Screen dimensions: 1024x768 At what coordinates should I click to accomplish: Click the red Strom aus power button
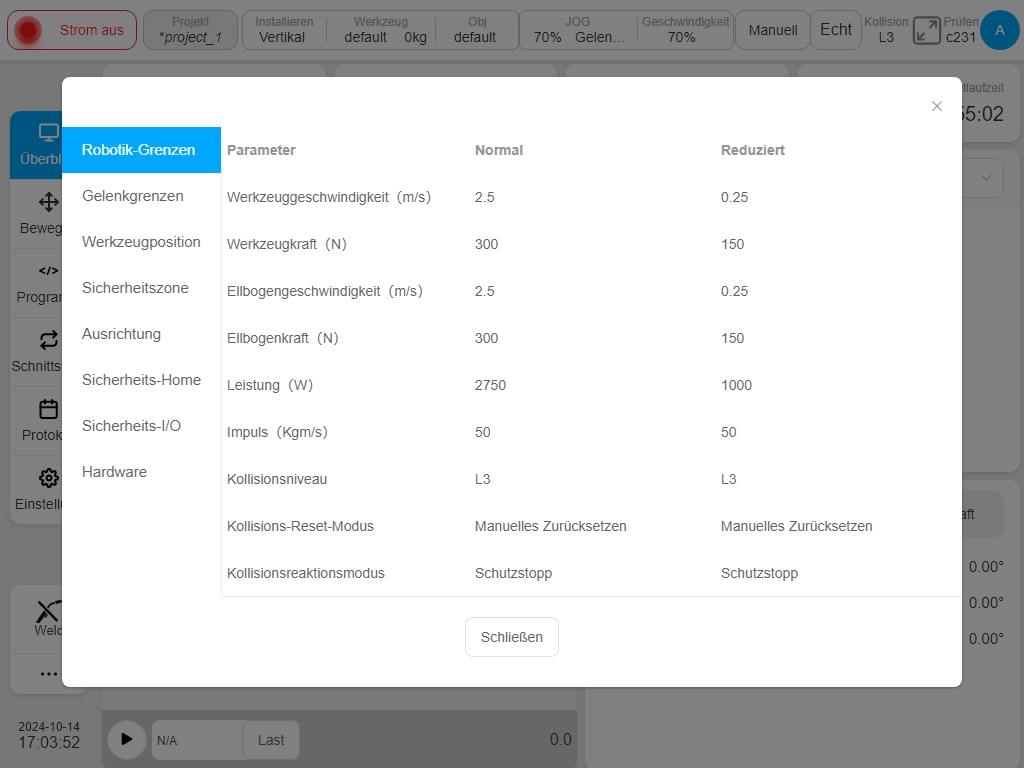click(72, 30)
